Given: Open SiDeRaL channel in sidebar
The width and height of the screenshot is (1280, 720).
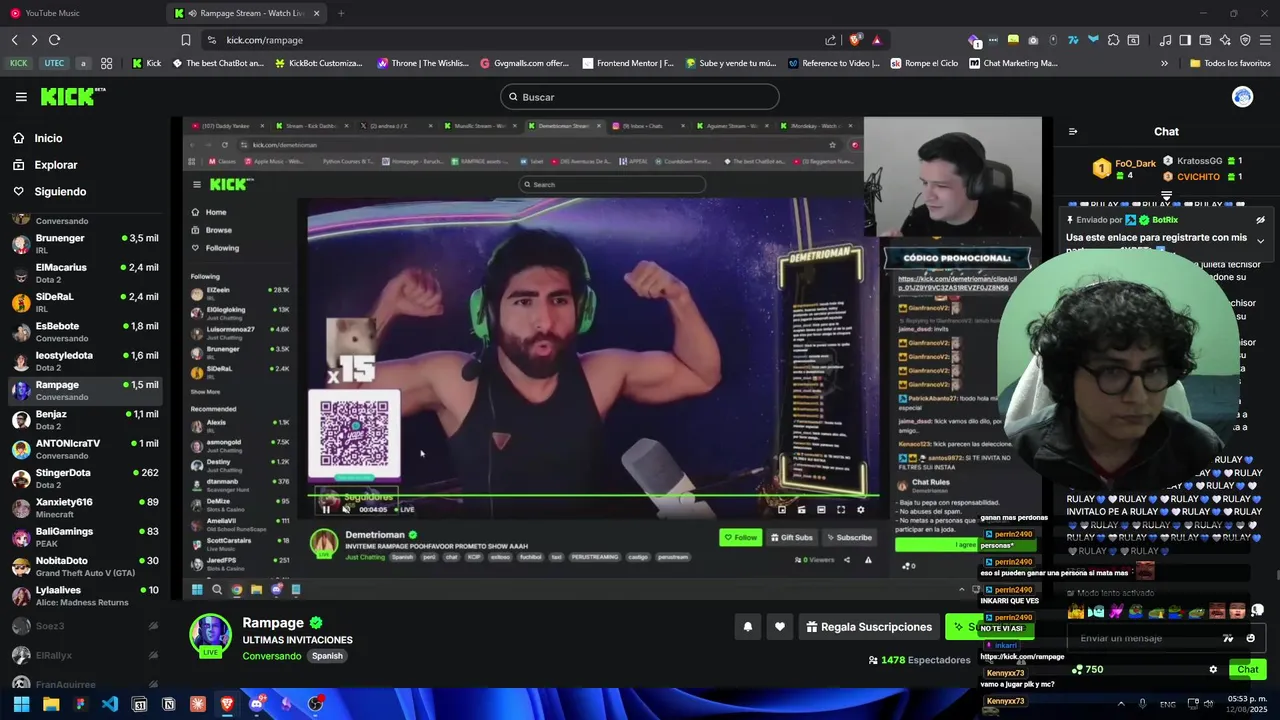Looking at the screenshot, I should click(84, 303).
